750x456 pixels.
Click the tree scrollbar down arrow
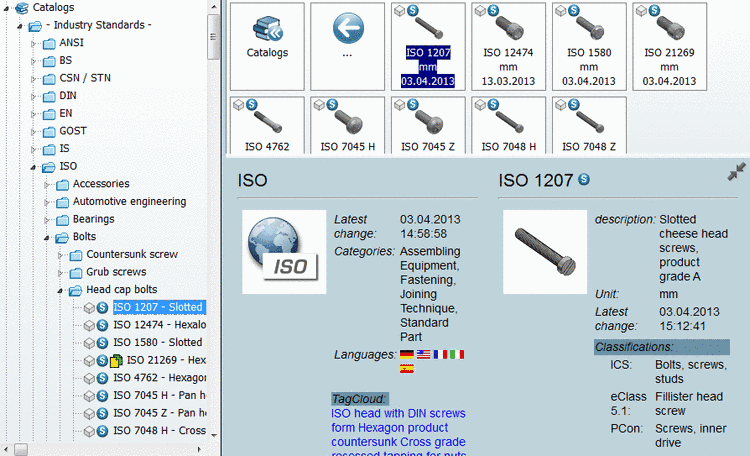pos(214,435)
